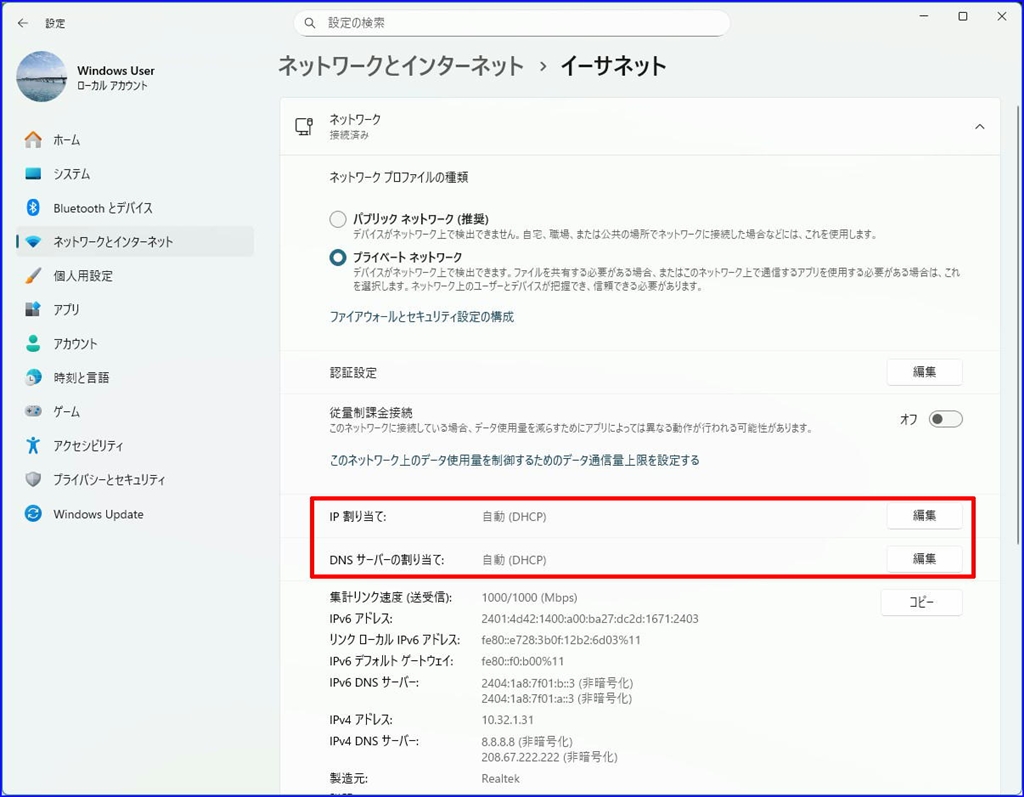Click 自動 (DHCP) value beside IP 割り当て

(x=514, y=517)
